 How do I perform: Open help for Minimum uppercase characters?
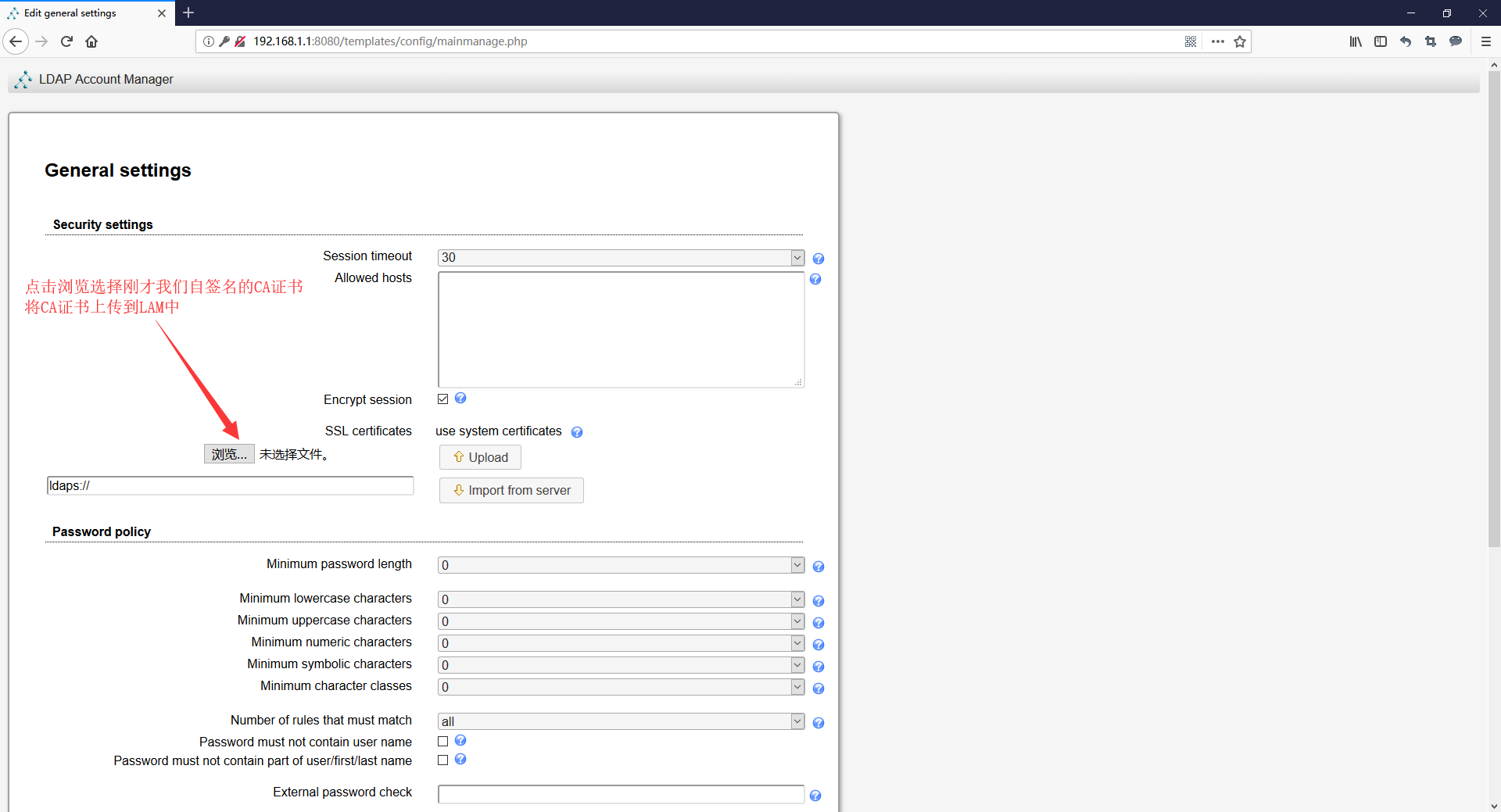pyautogui.click(x=819, y=623)
